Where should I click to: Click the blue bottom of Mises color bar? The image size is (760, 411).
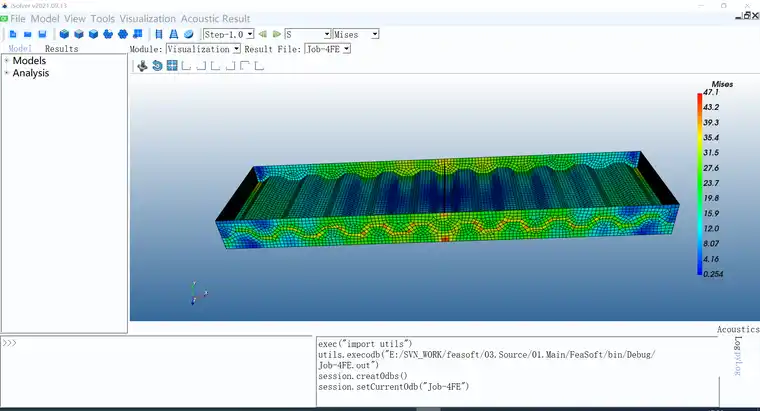pos(699,269)
